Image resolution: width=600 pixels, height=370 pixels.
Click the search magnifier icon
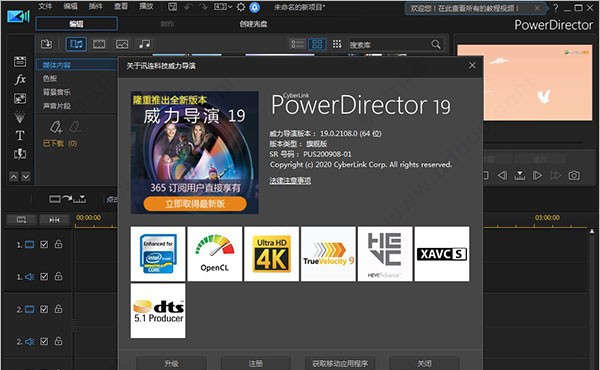[x=436, y=44]
